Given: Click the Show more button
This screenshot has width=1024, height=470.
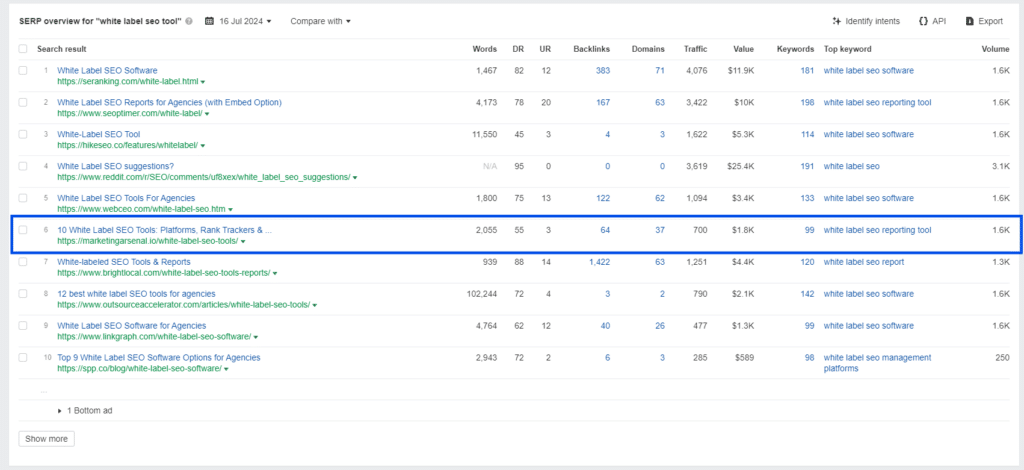Looking at the screenshot, I should tap(46, 439).
